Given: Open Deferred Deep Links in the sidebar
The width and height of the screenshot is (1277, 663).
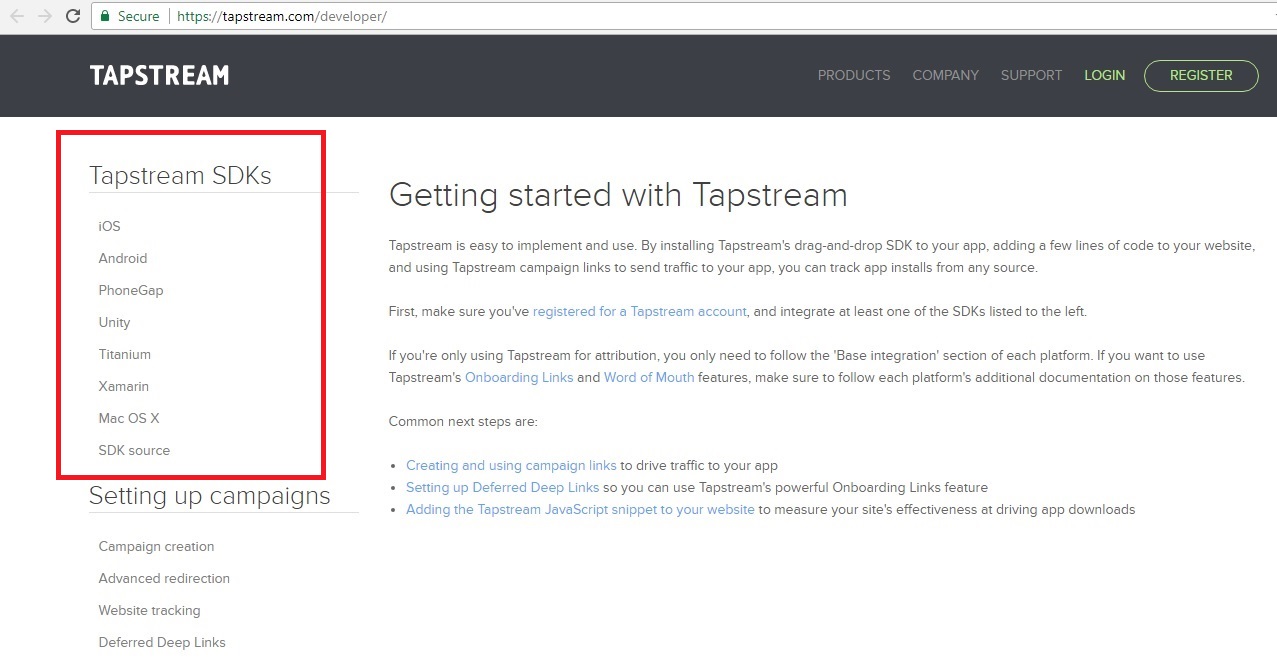Looking at the screenshot, I should click(x=162, y=642).
